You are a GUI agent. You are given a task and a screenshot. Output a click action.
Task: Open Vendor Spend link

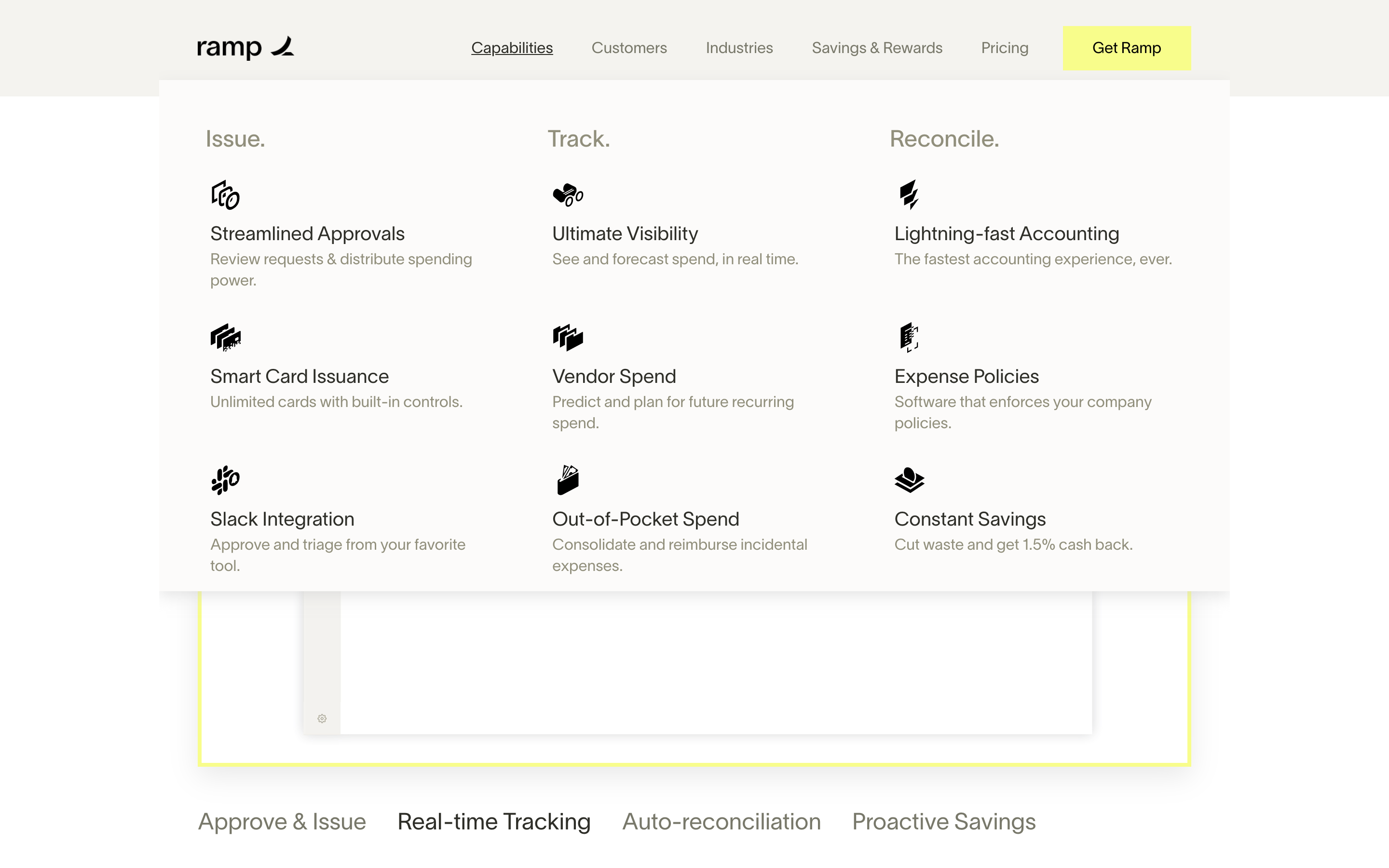click(x=613, y=377)
